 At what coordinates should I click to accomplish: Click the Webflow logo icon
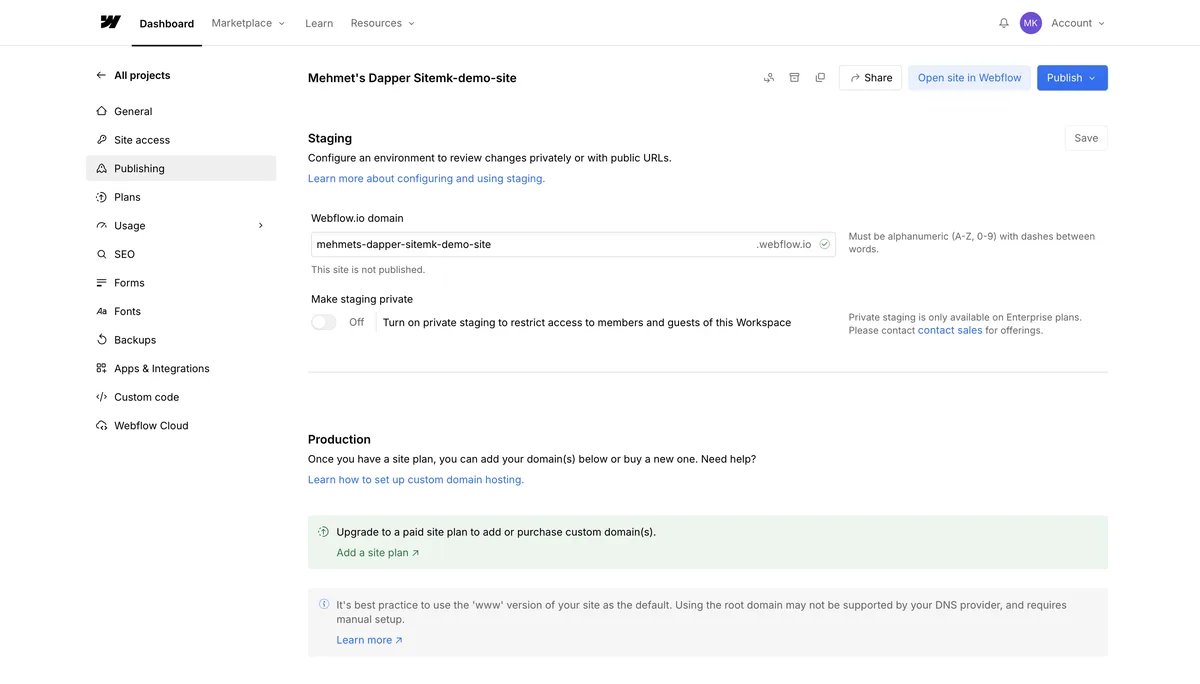point(110,22)
